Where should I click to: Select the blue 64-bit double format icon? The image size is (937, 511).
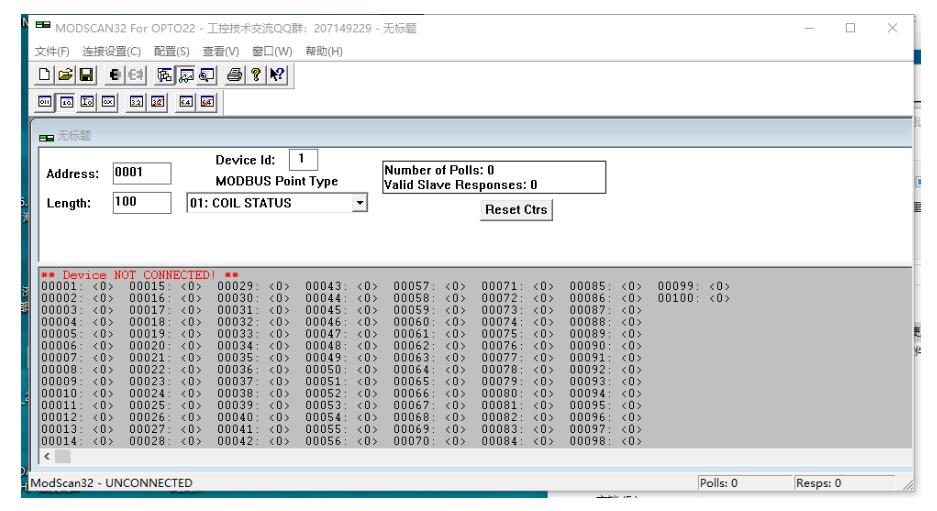[x=186, y=102]
